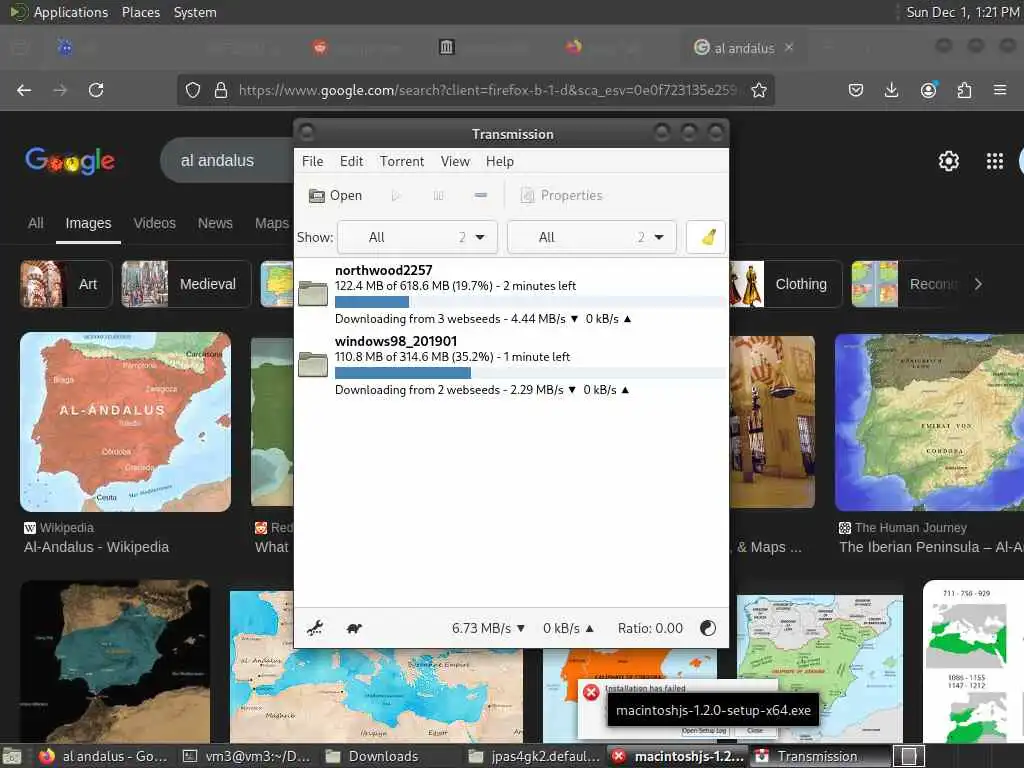Select the windows98_201901 torrent

click(511, 365)
